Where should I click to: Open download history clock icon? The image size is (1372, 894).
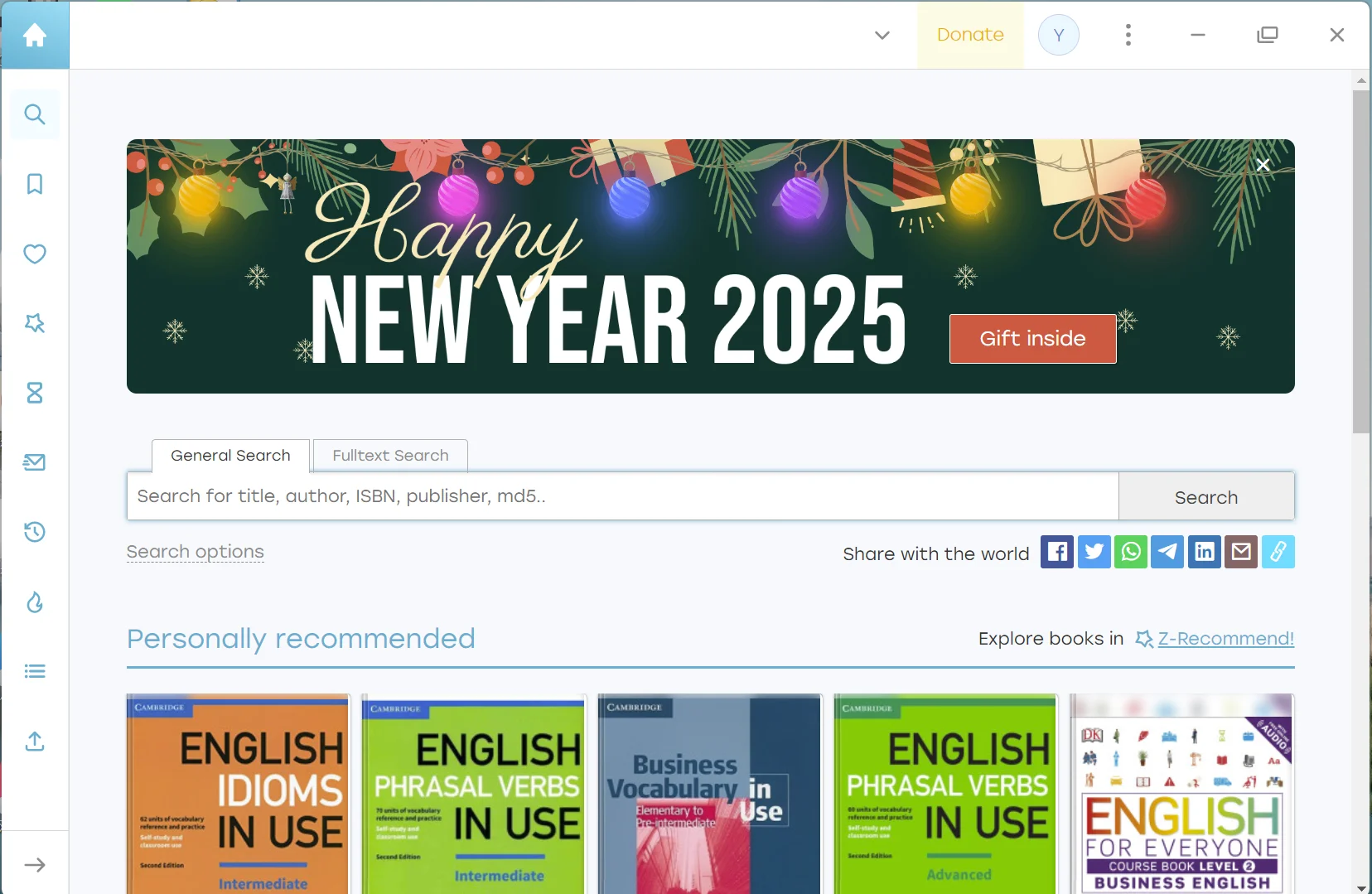click(35, 532)
